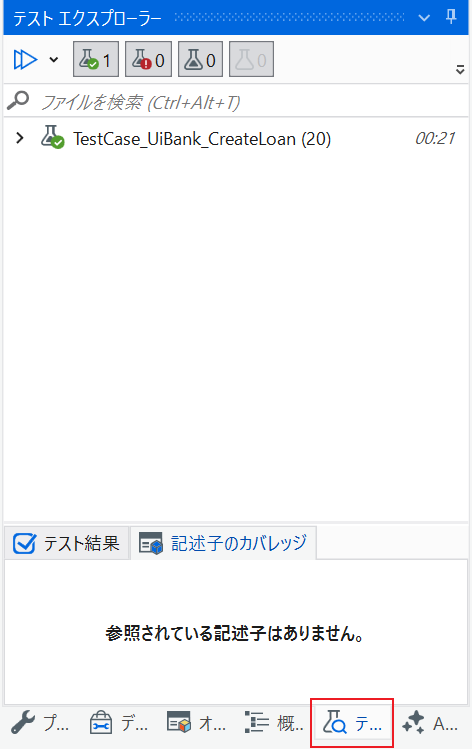Viewport: 472px width, 749px height.
Task: Run all tests with the play icon
Action: tap(25, 60)
